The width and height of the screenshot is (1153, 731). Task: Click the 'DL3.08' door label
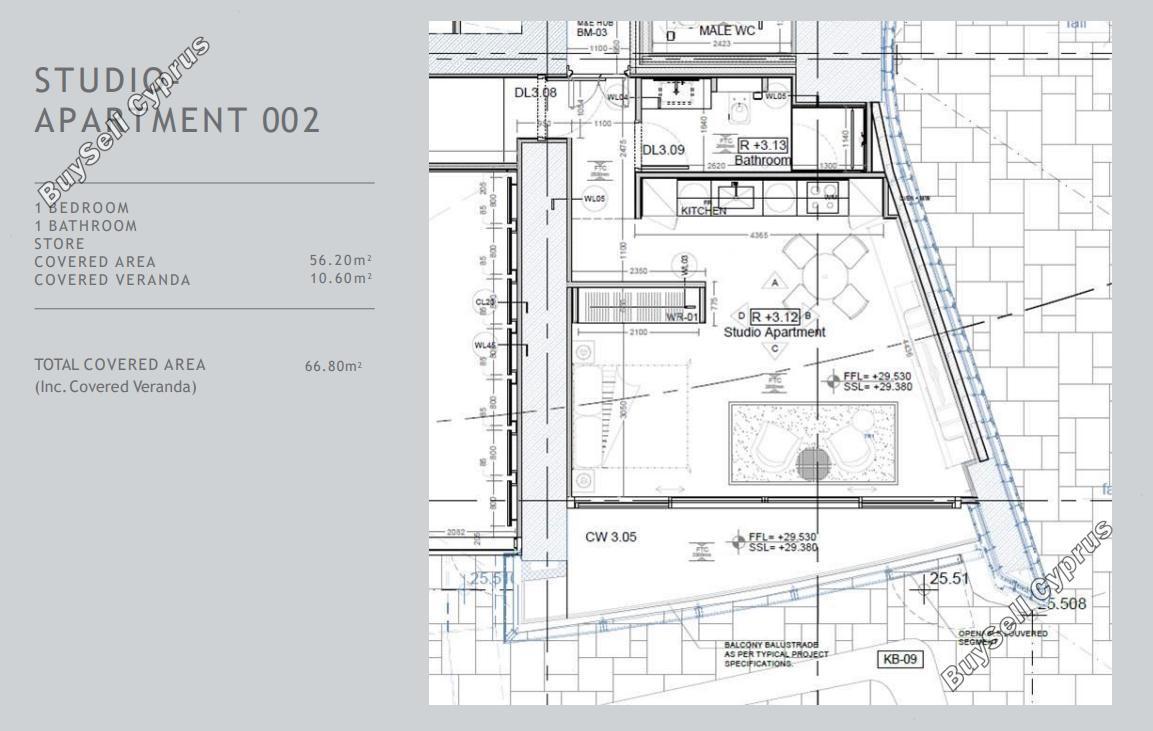(x=535, y=93)
